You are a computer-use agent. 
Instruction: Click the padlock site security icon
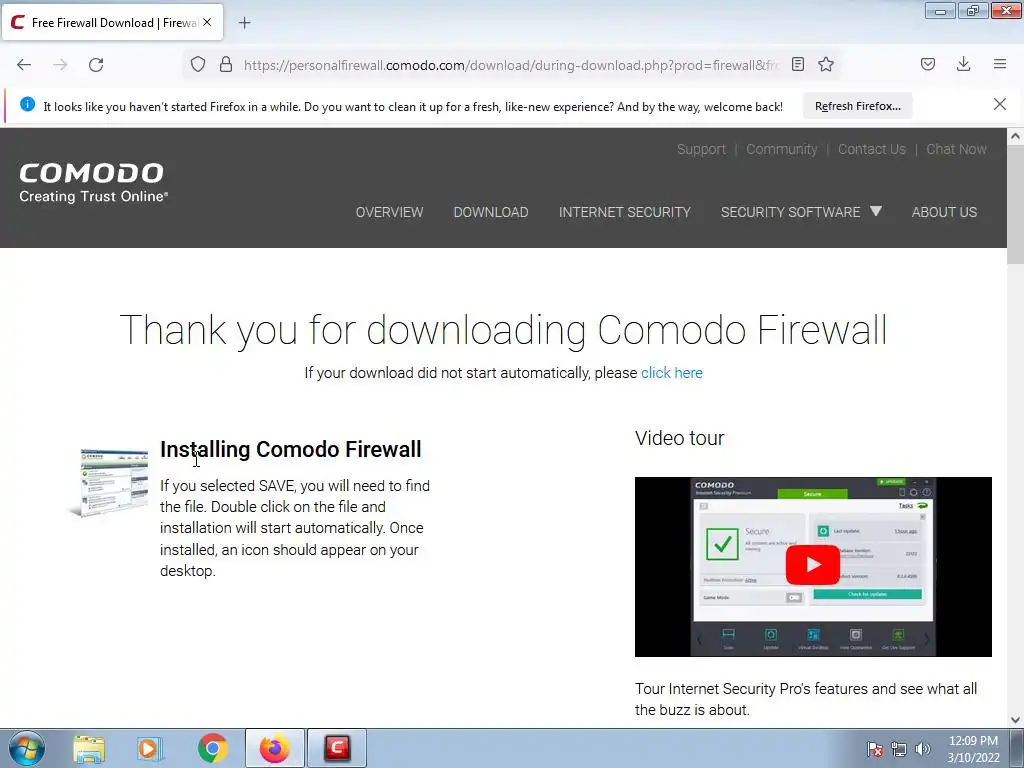[226, 65]
